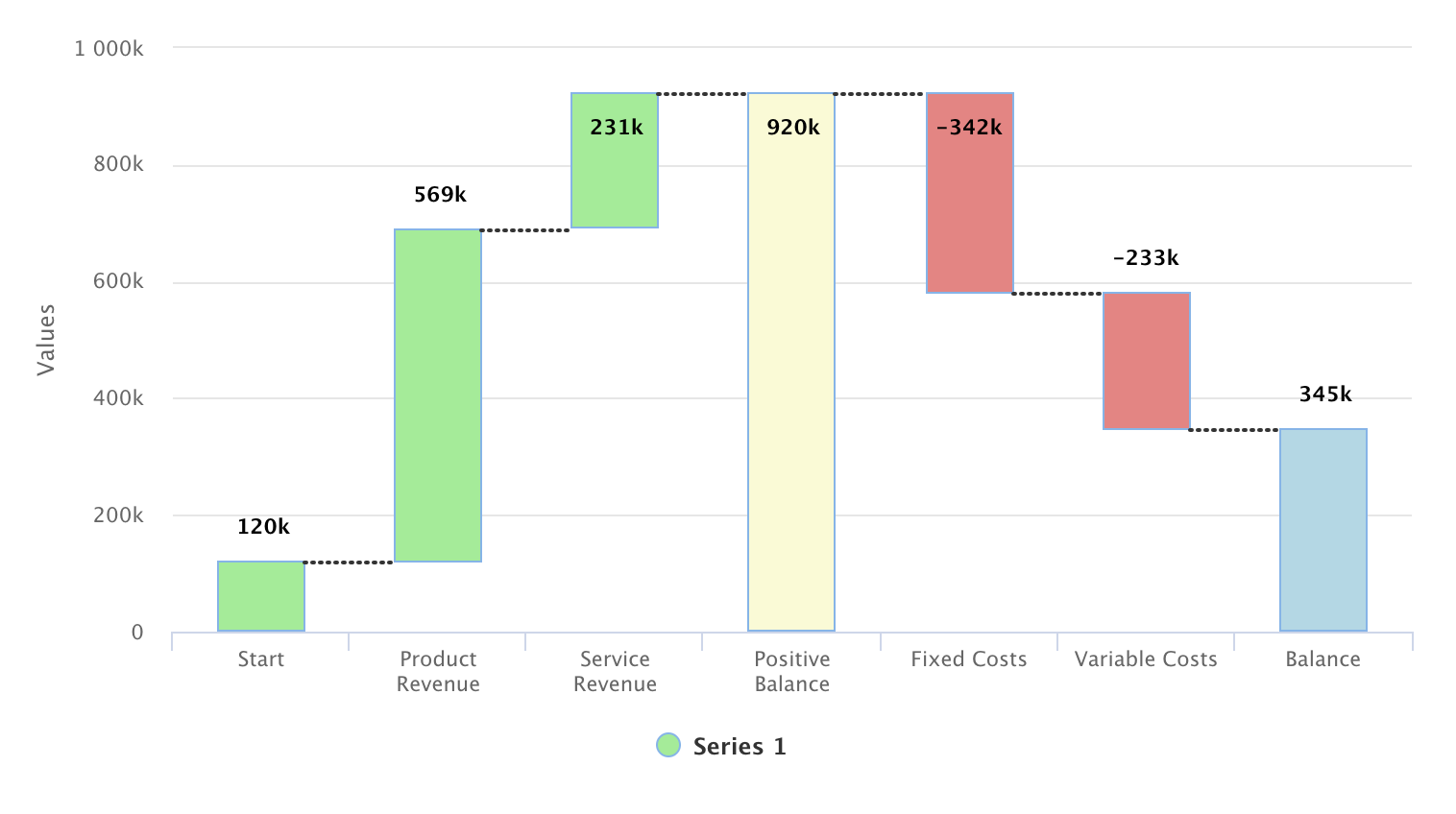
Task: Click the -342k data label
Action: [969, 127]
